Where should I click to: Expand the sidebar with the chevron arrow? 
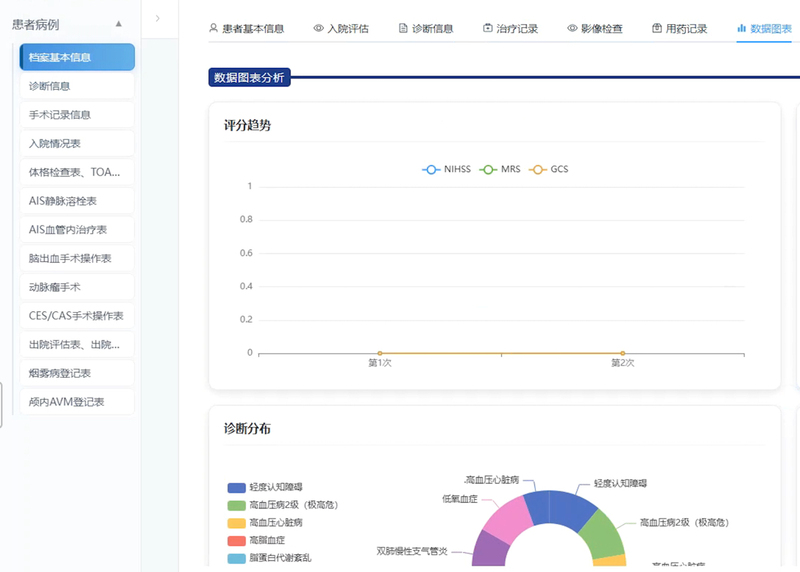tap(158, 18)
